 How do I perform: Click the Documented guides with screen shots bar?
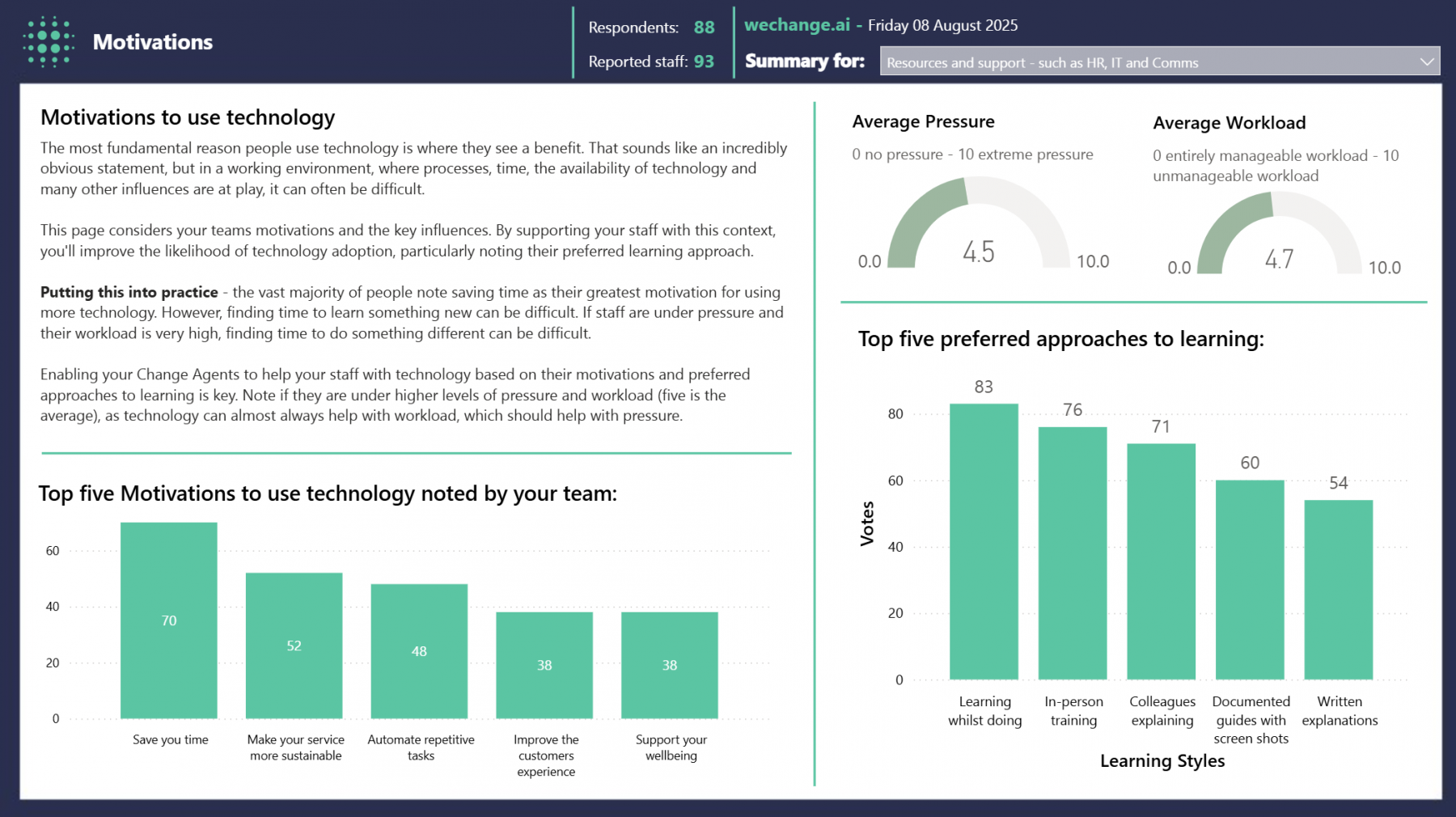pyautogui.click(x=1250, y=579)
